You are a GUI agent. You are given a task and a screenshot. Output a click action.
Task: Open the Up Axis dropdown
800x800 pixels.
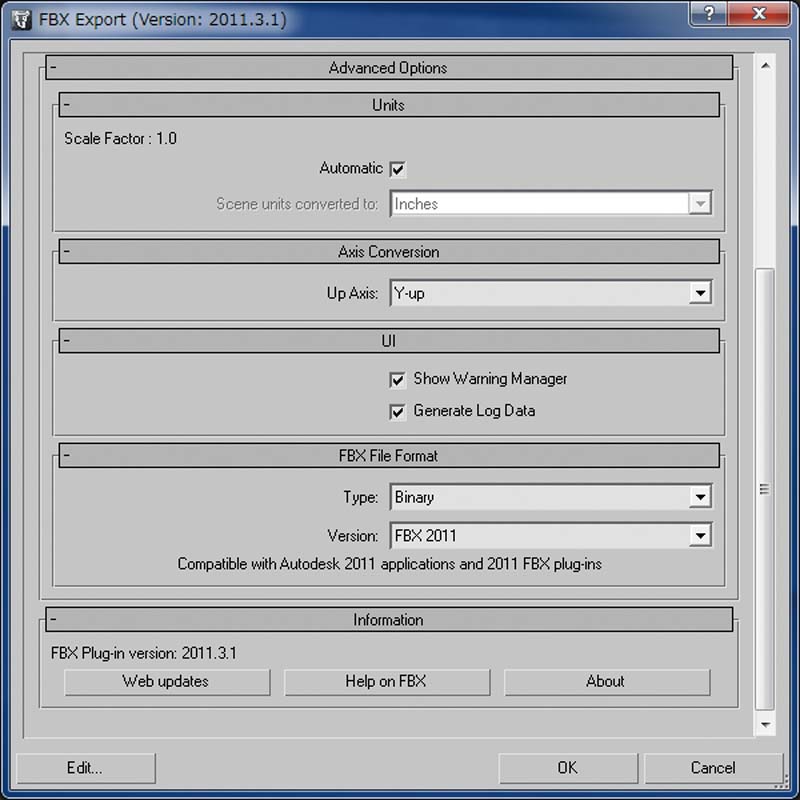(x=551, y=293)
